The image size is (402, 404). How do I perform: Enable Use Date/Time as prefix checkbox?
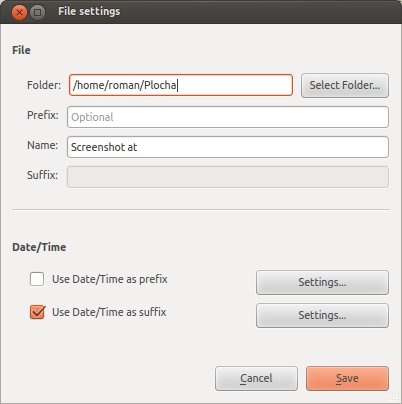tap(37, 279)
